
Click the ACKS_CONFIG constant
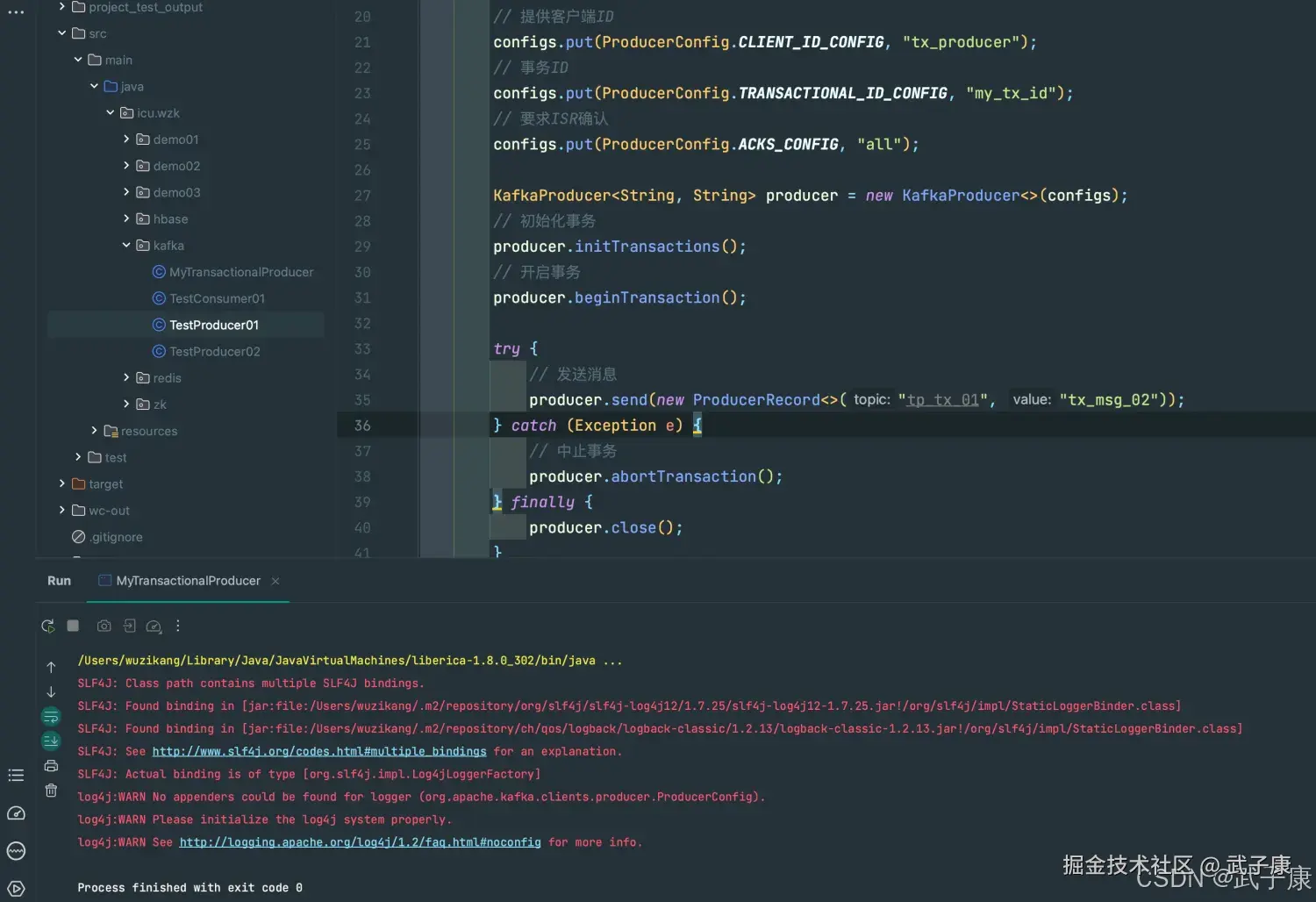pos(788,144)
